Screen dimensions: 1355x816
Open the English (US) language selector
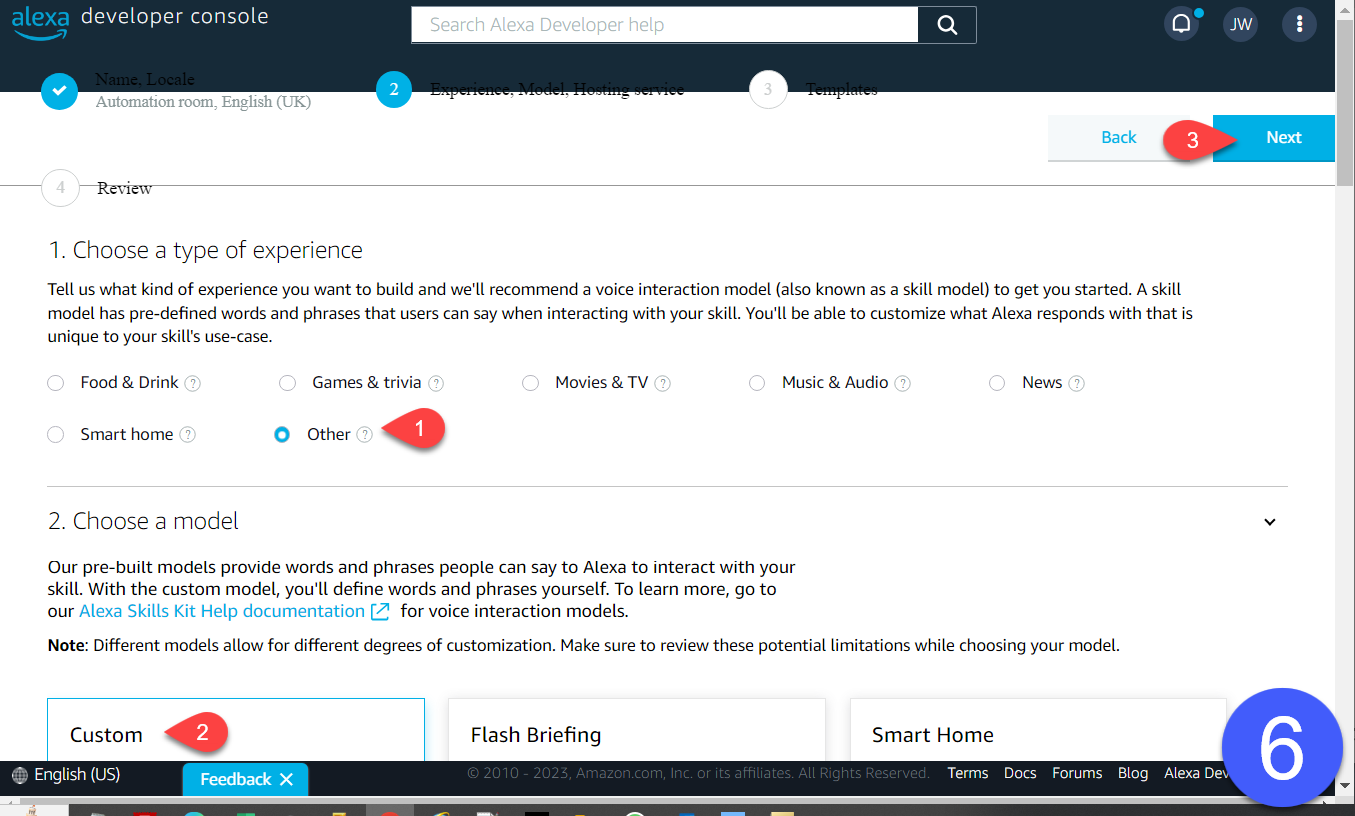(66, 773)
